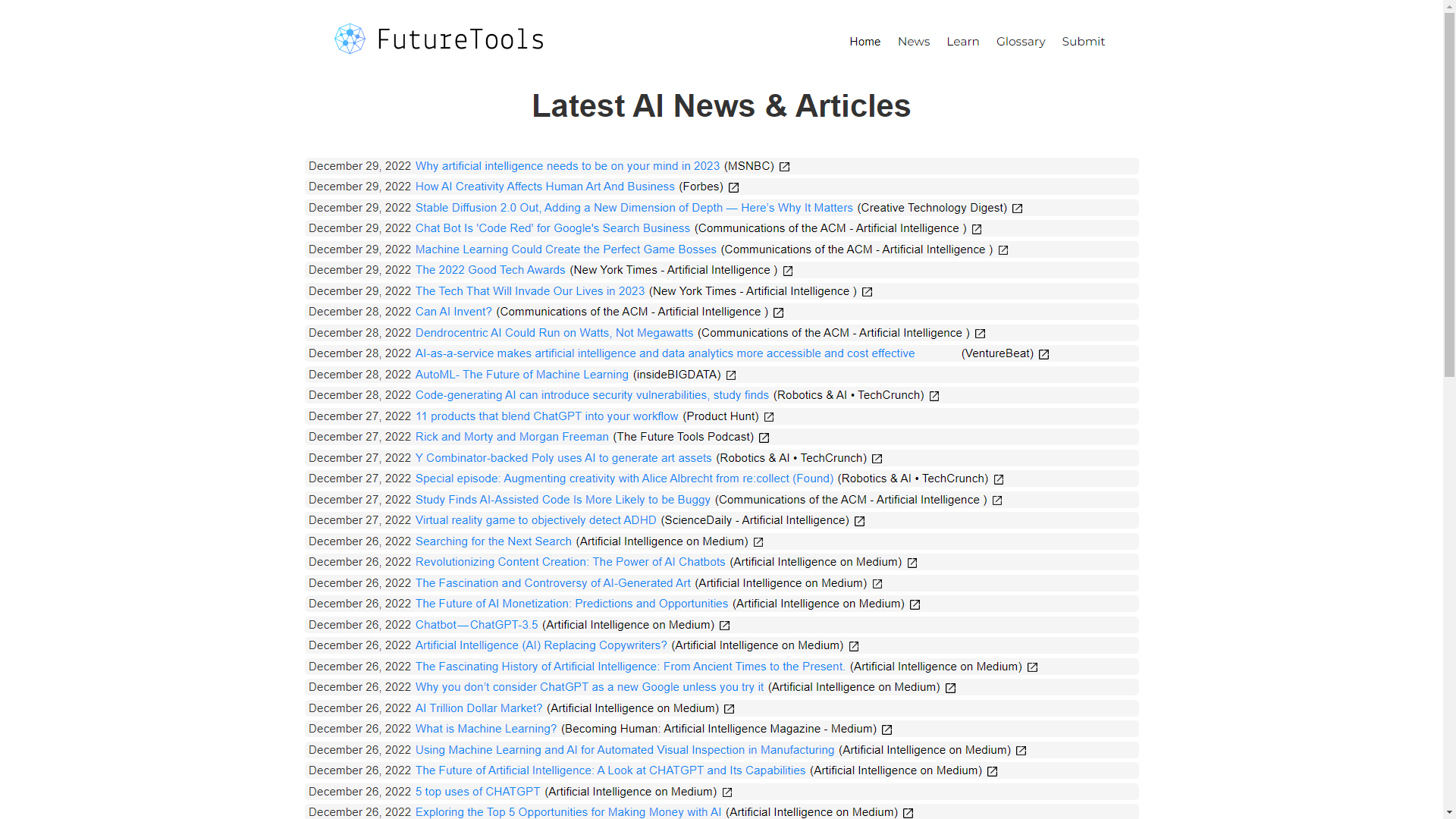Click external link icon for Creative Technology Digest
Viewport: 1456px width, 819px height.
point(1018,209)
